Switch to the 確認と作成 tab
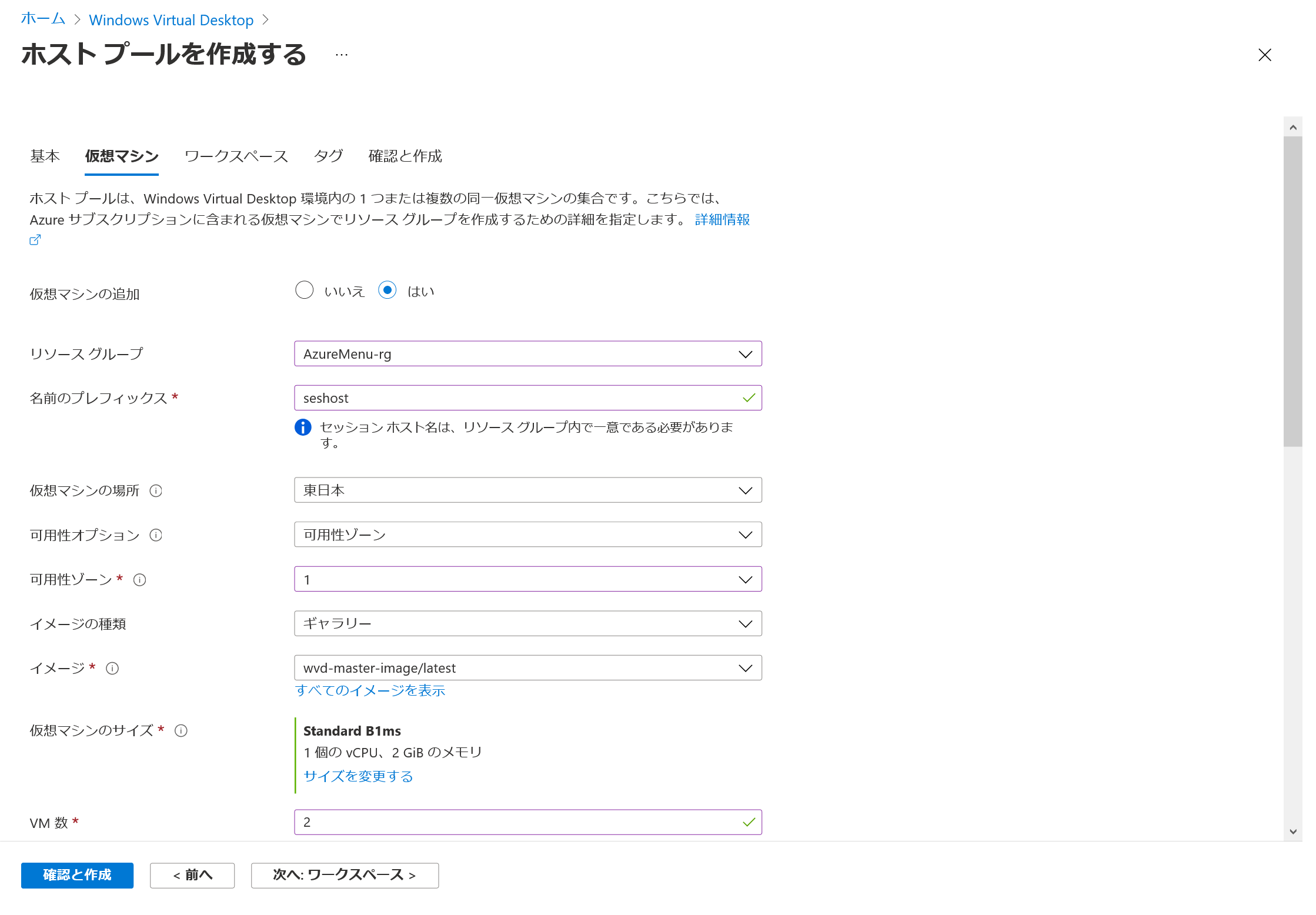 pos(405,156)
